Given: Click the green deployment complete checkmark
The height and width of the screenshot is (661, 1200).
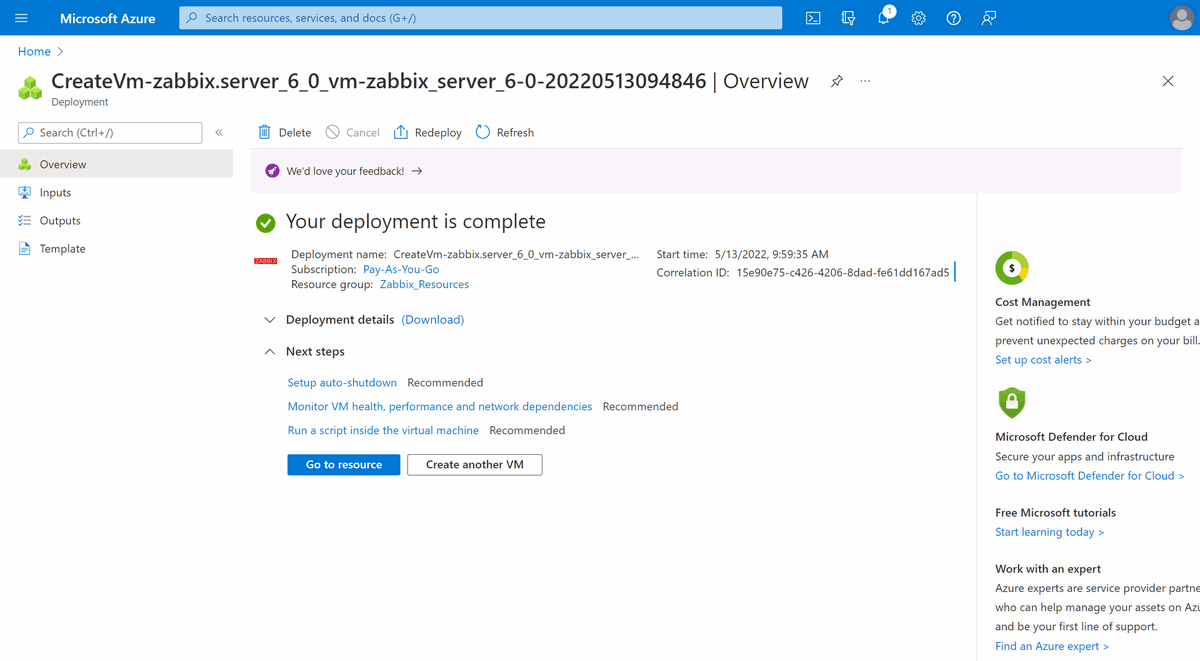Looking at the screenshot, I should coord(265,222).
